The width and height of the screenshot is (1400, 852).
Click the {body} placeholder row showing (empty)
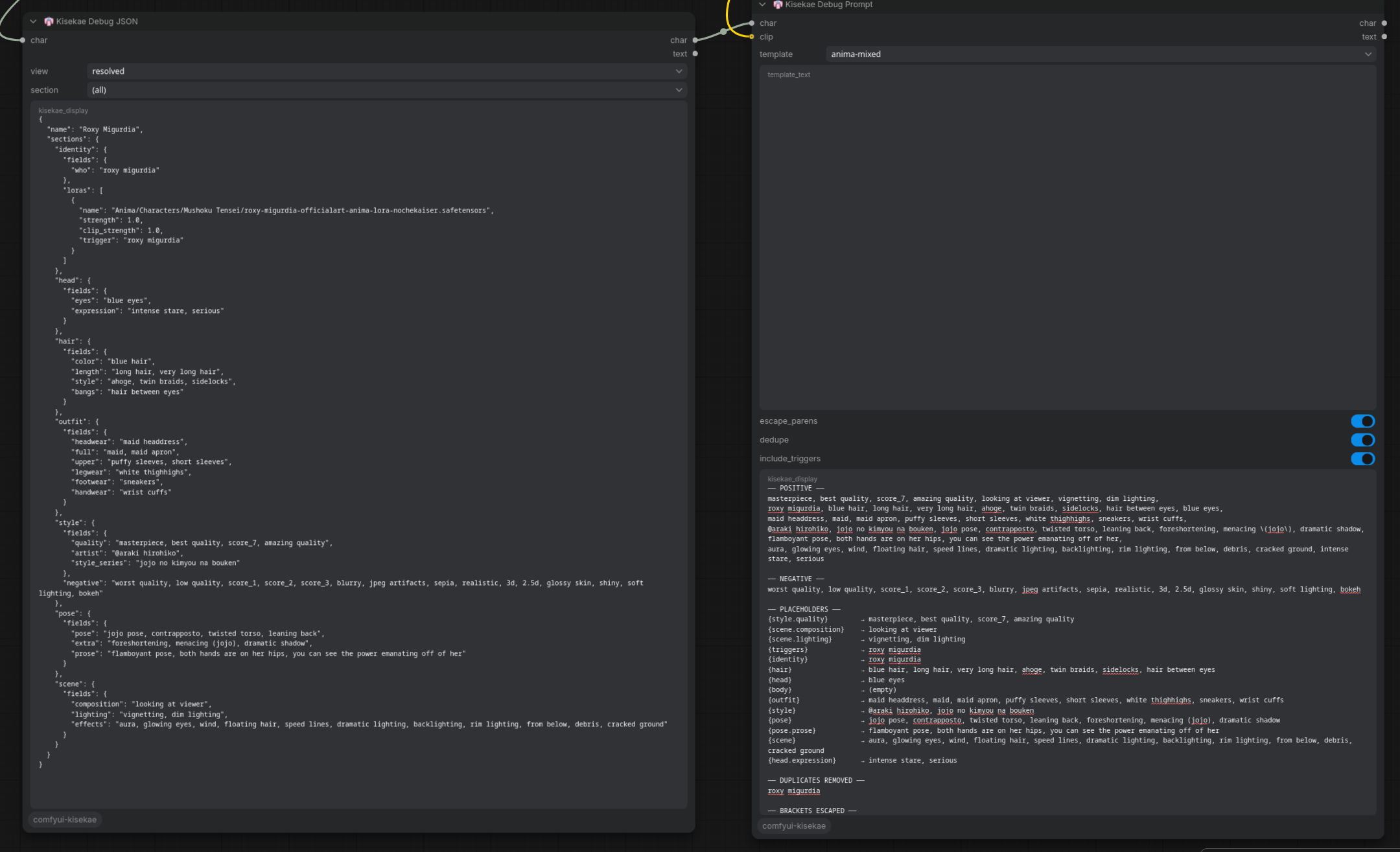point(832,690)
